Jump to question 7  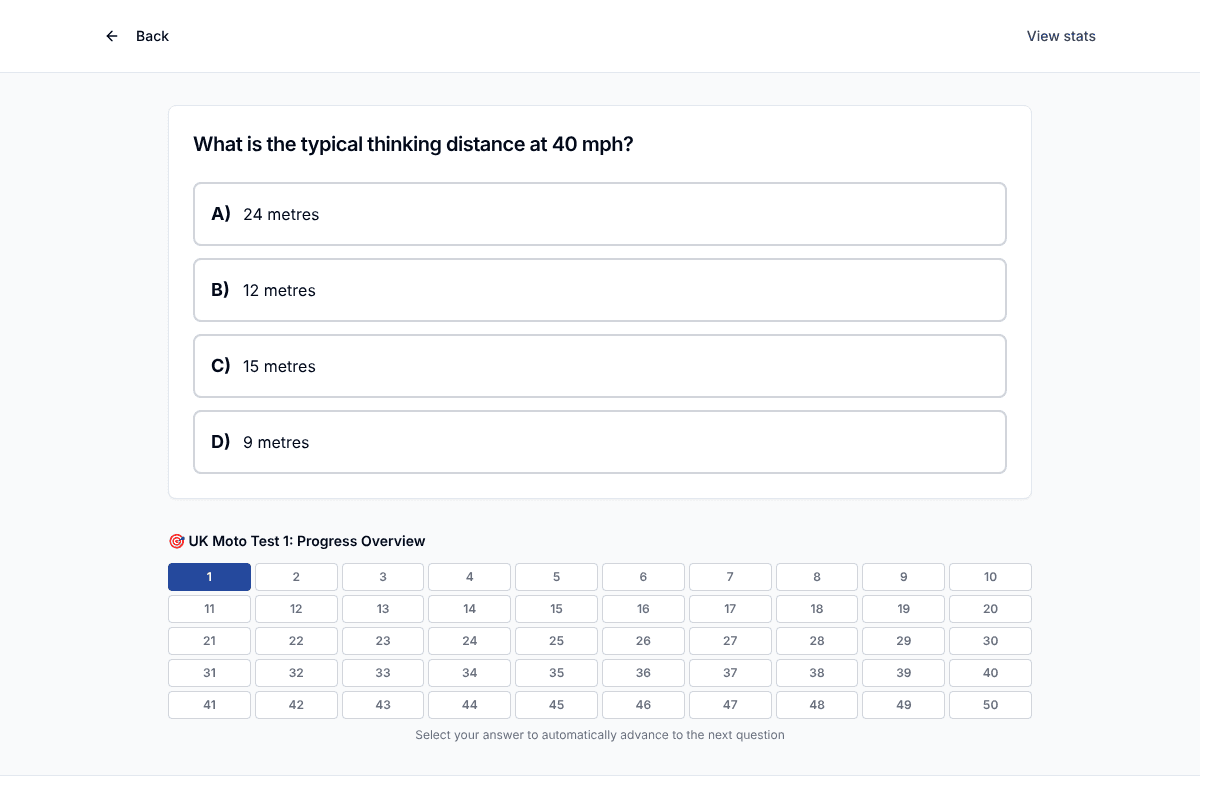tap(730, 577)
